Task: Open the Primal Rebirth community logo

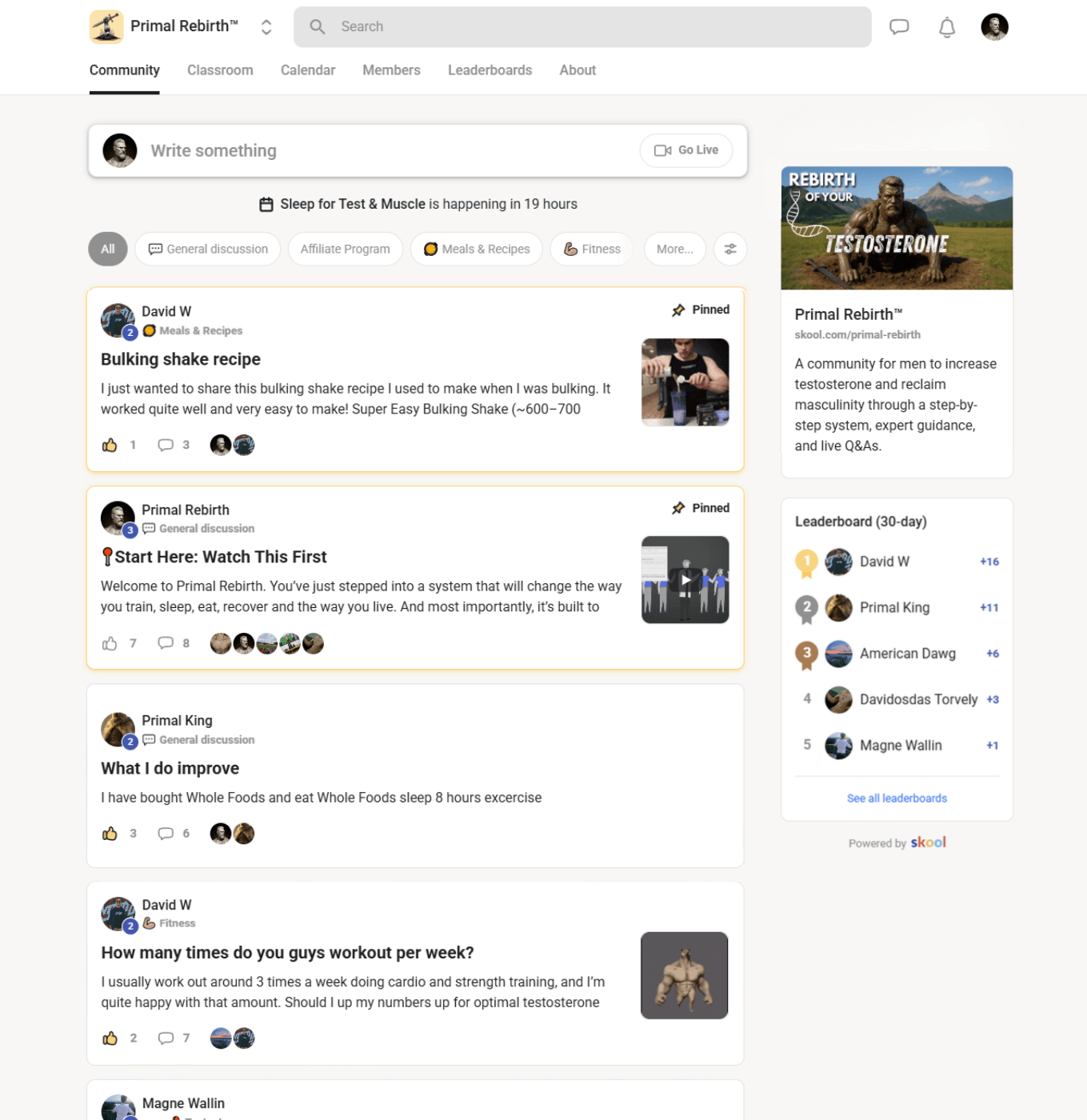Action: (x=106, y=26)
